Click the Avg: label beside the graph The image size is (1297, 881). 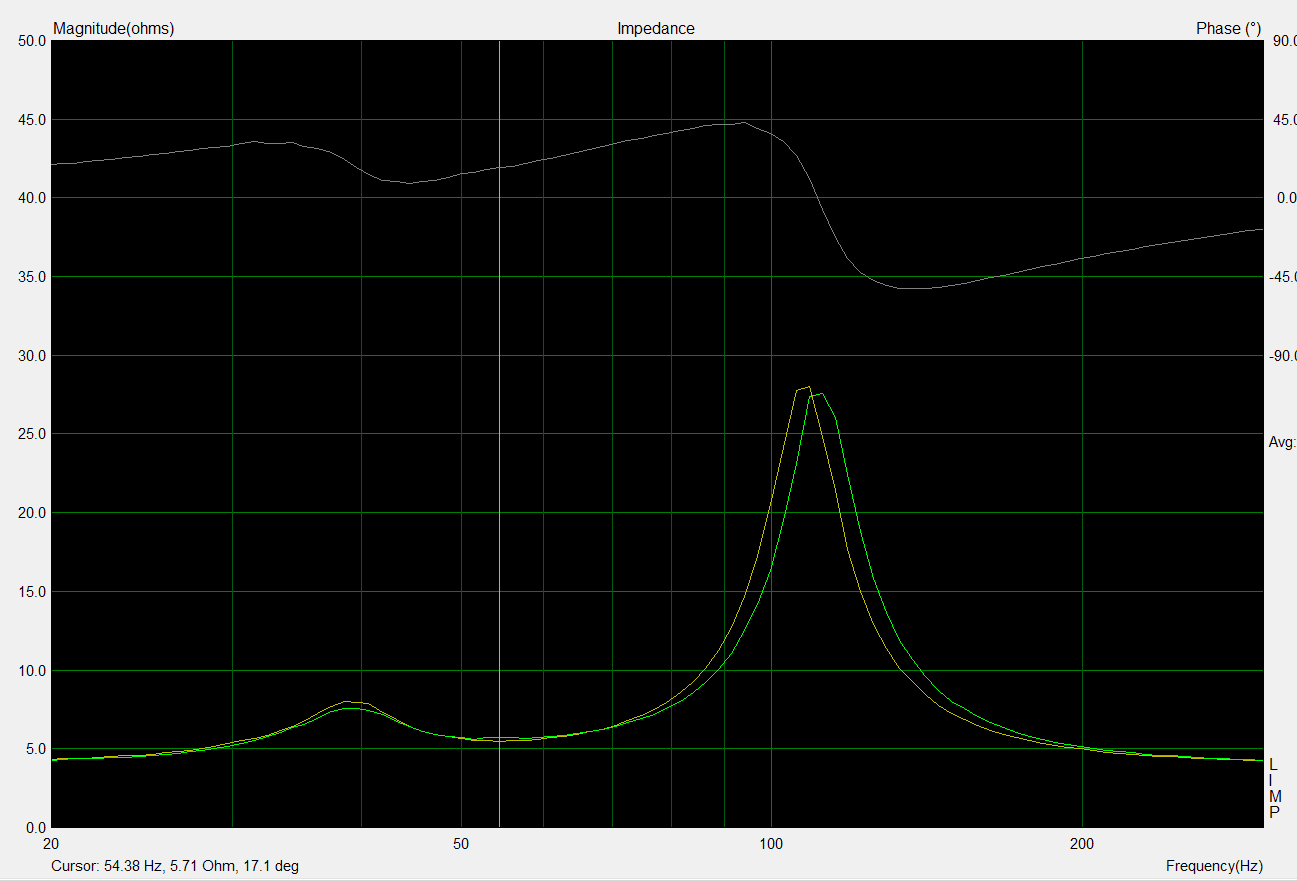1282,442
